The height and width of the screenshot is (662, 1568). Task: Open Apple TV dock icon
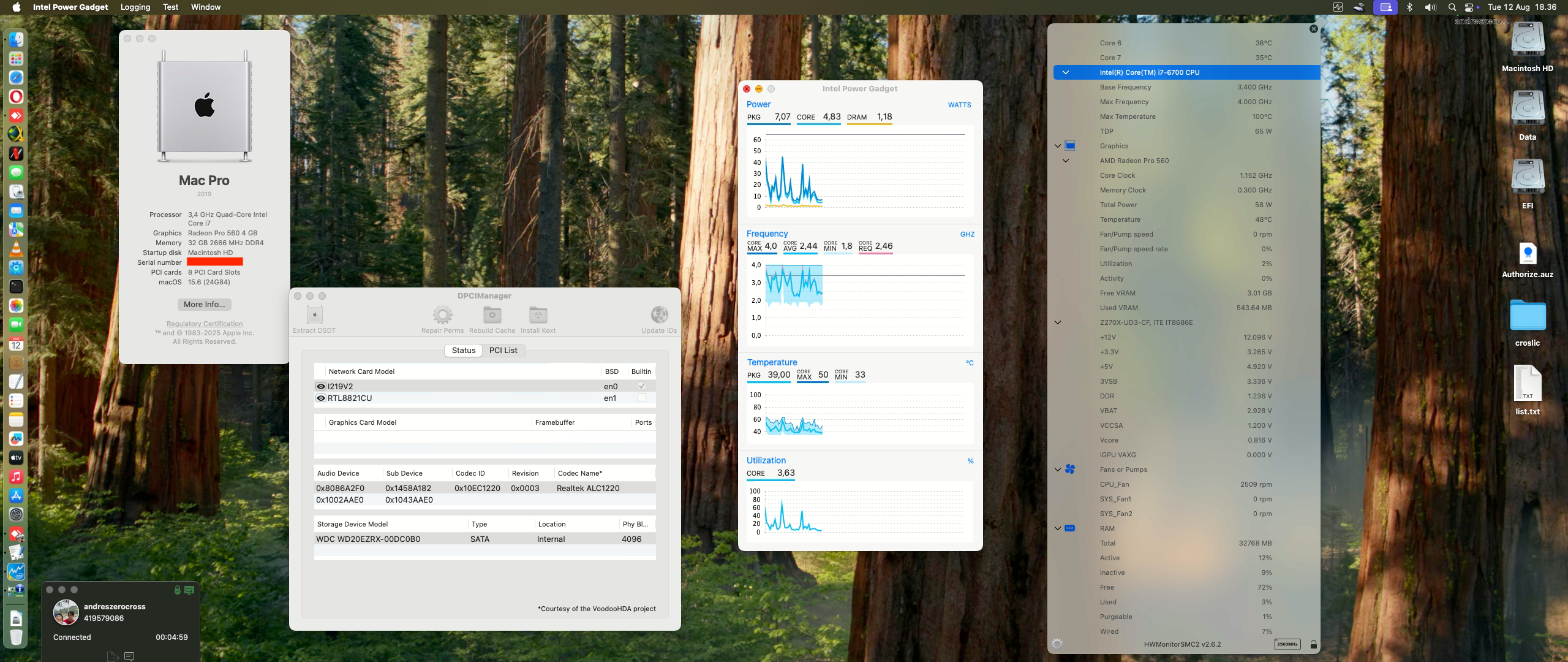point(16,457)
